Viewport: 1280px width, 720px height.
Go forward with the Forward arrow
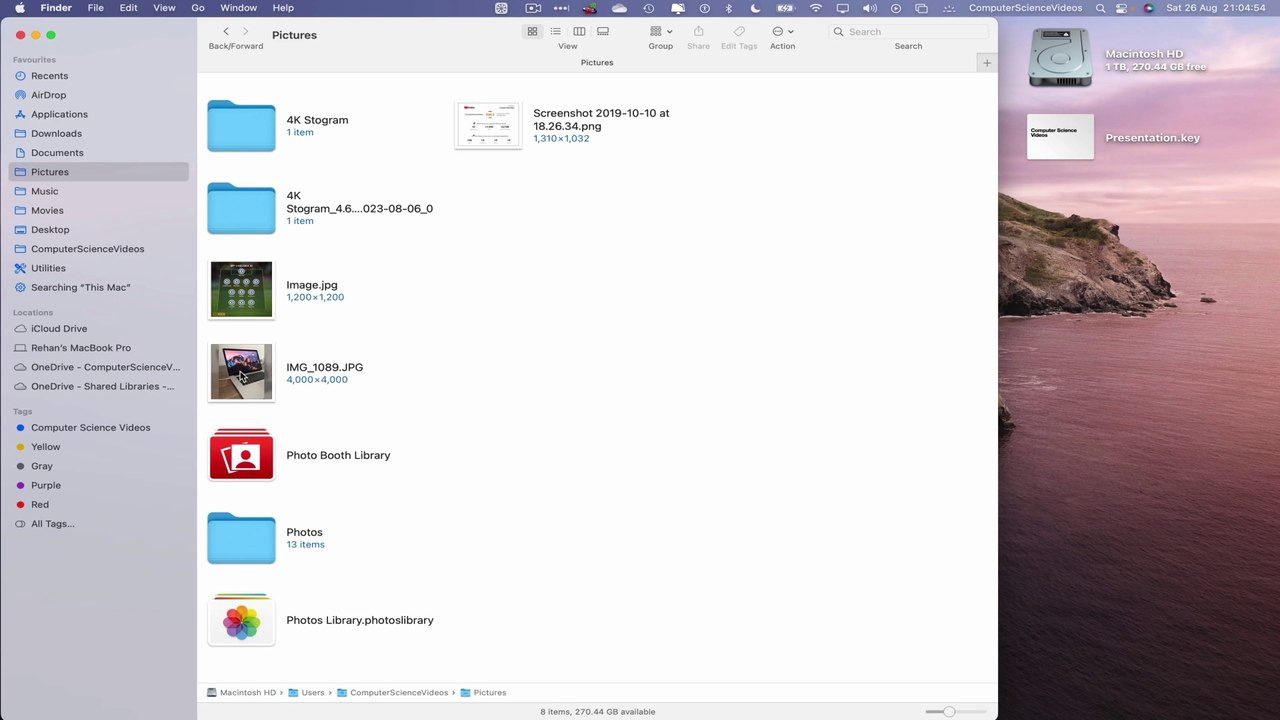point(246,32)
